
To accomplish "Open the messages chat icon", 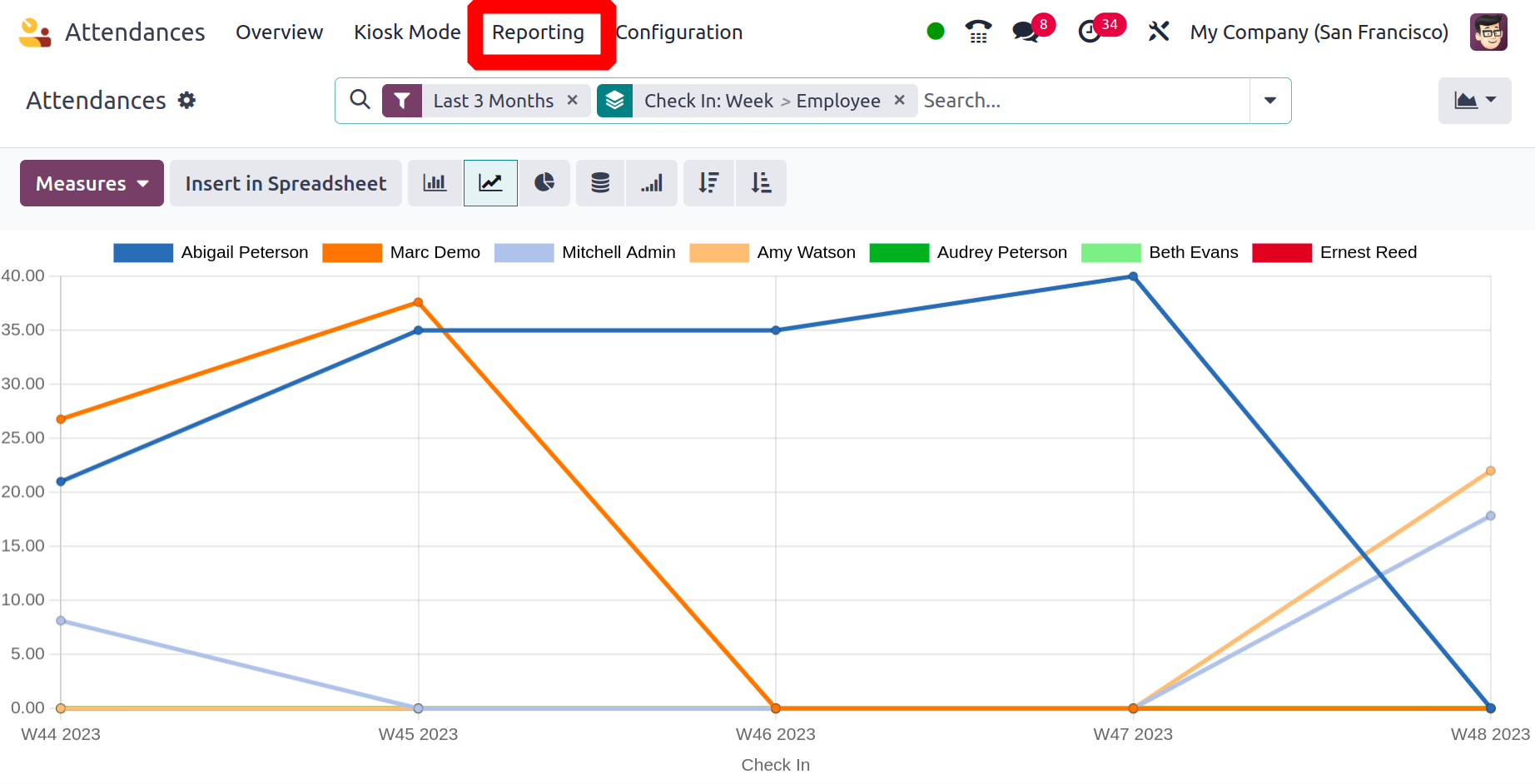I will point(1026,32).
